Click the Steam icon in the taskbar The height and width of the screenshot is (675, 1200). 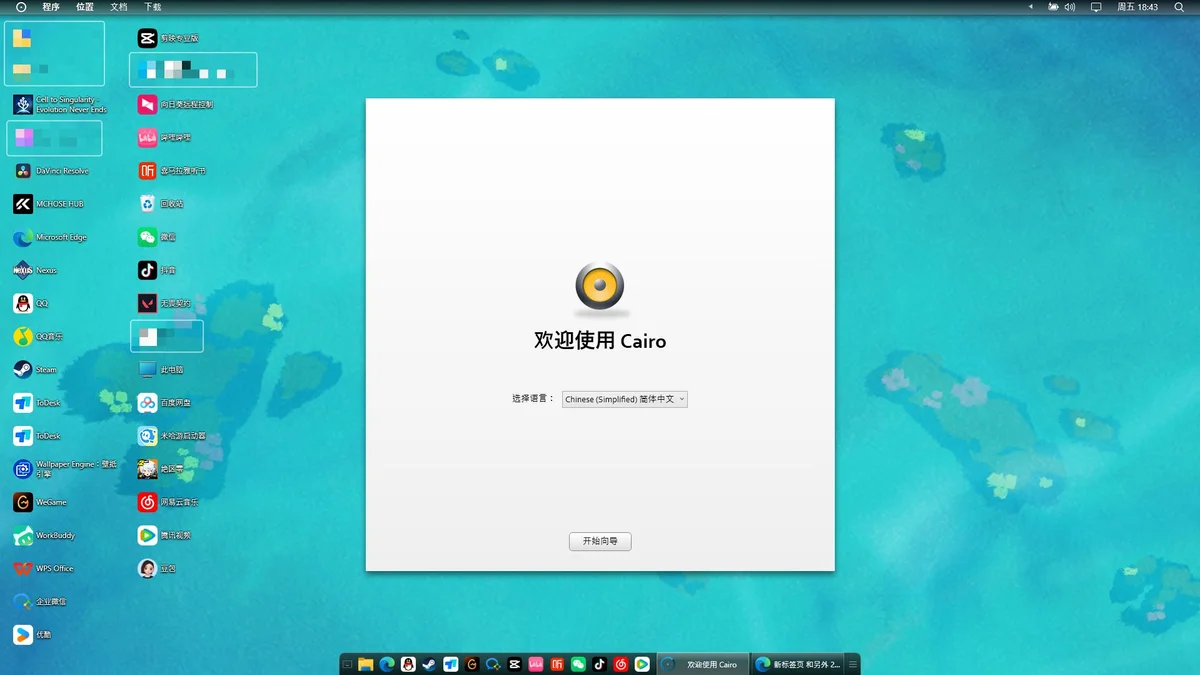429,664
